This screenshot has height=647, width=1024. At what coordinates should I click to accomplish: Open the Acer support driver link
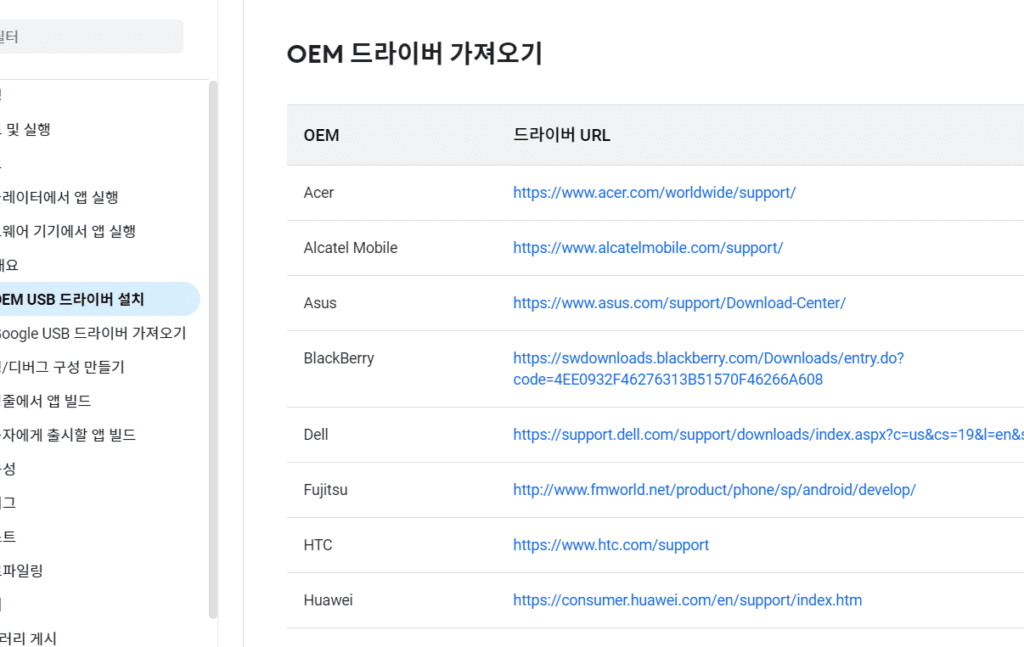tap(654, 193)
